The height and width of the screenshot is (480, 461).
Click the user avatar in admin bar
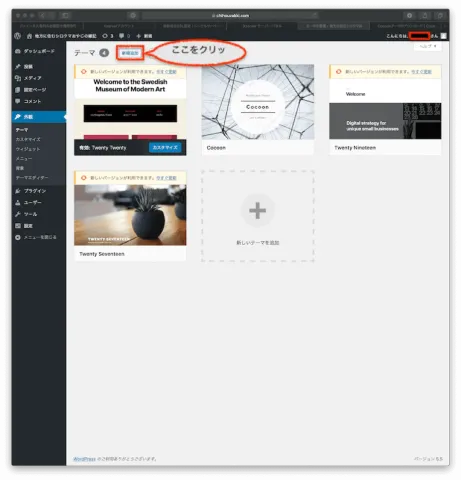pyautogui.click(x=443, y=36)
